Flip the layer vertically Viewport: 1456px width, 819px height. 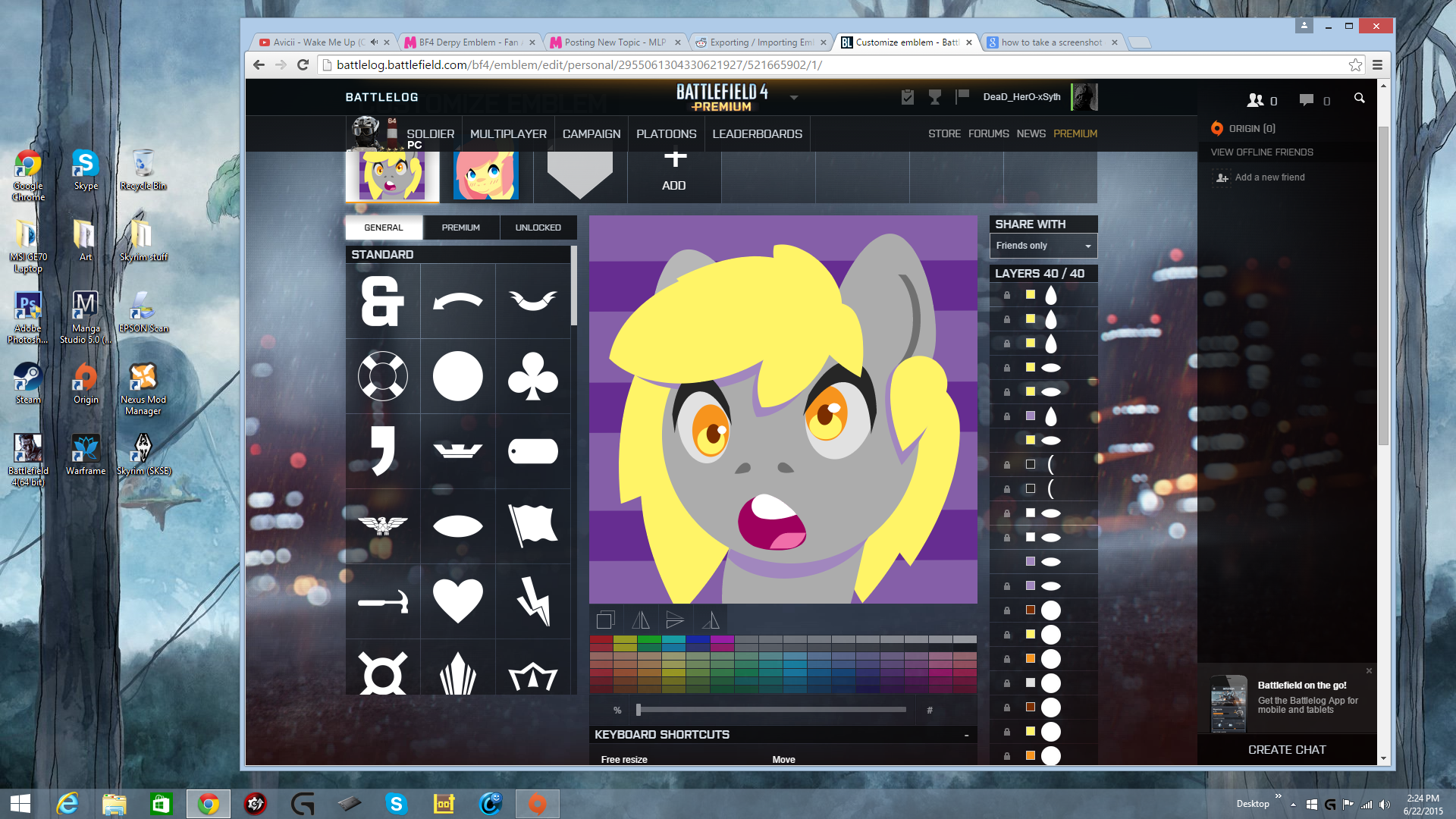(675, 620)
